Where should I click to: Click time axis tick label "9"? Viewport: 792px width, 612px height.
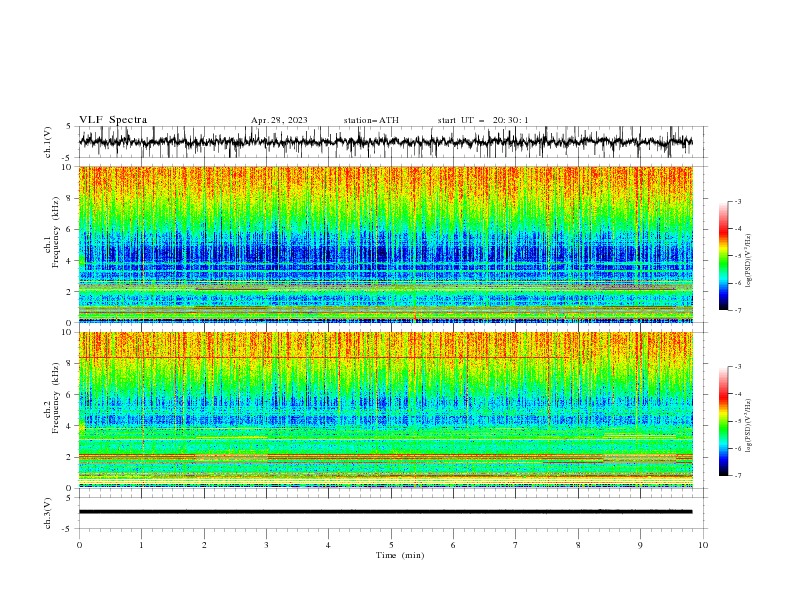point(640,545)
